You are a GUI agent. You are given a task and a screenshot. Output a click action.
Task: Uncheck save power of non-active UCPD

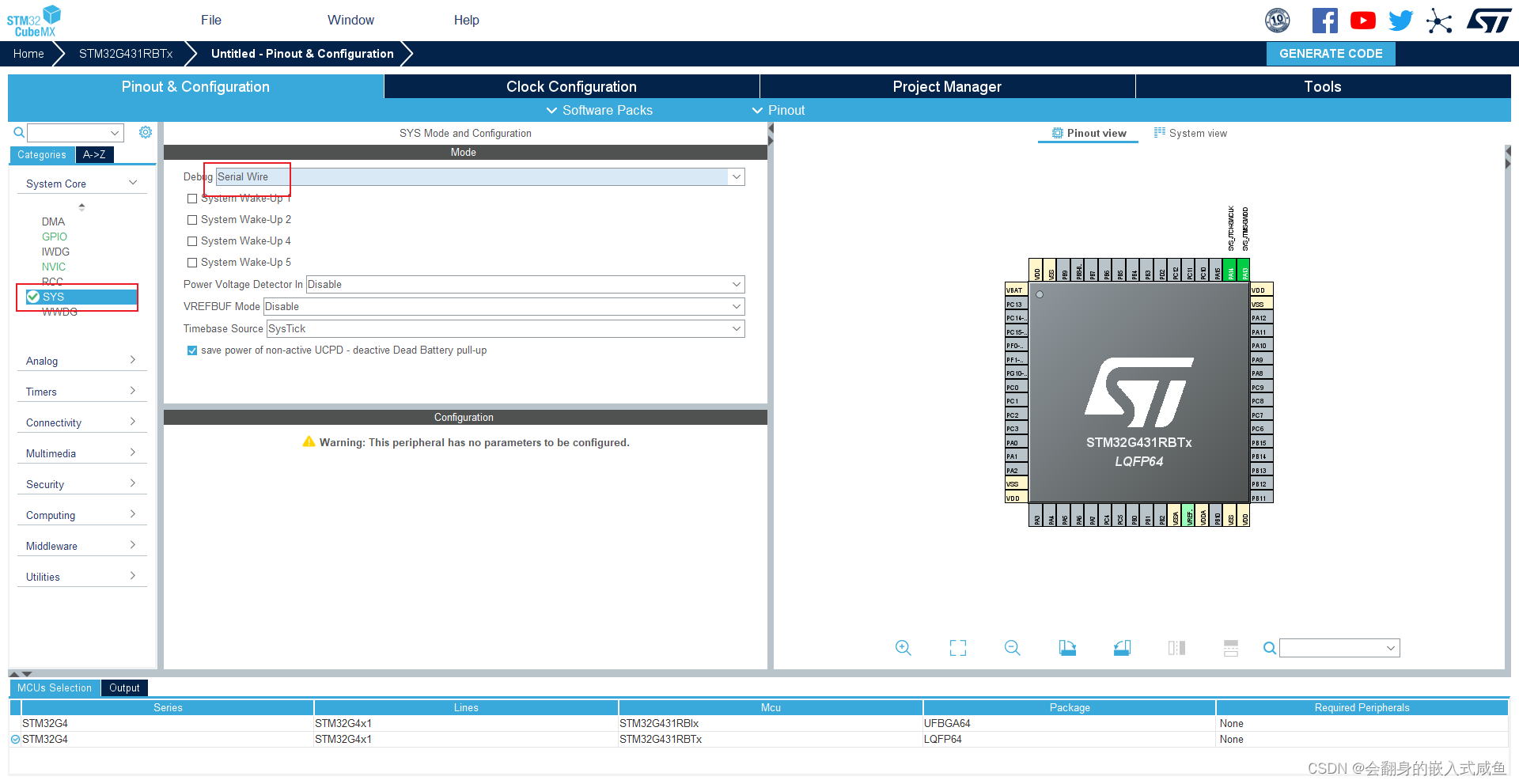pyautogui.click(x=192, y=350)
